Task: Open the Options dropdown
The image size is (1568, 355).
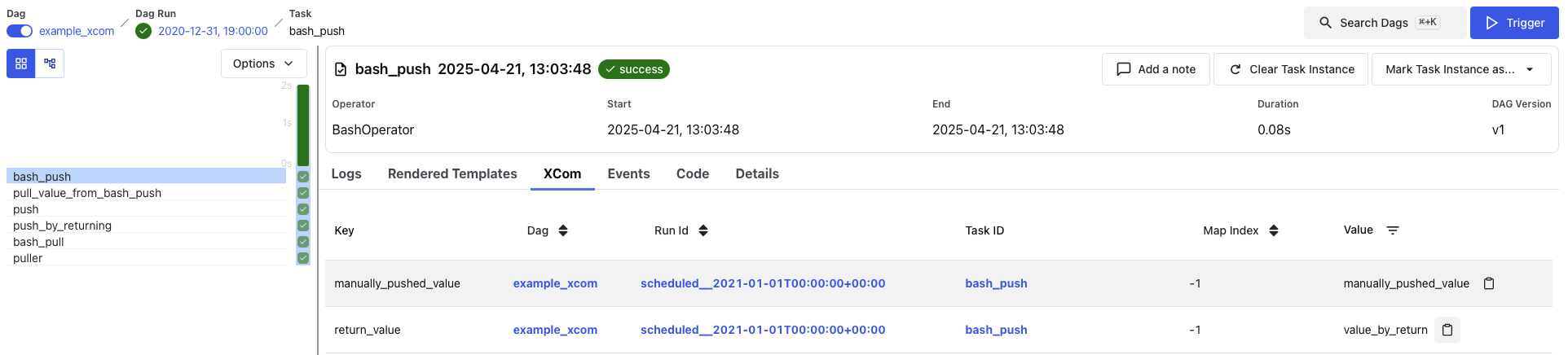Action: click(x=263, y=64)
